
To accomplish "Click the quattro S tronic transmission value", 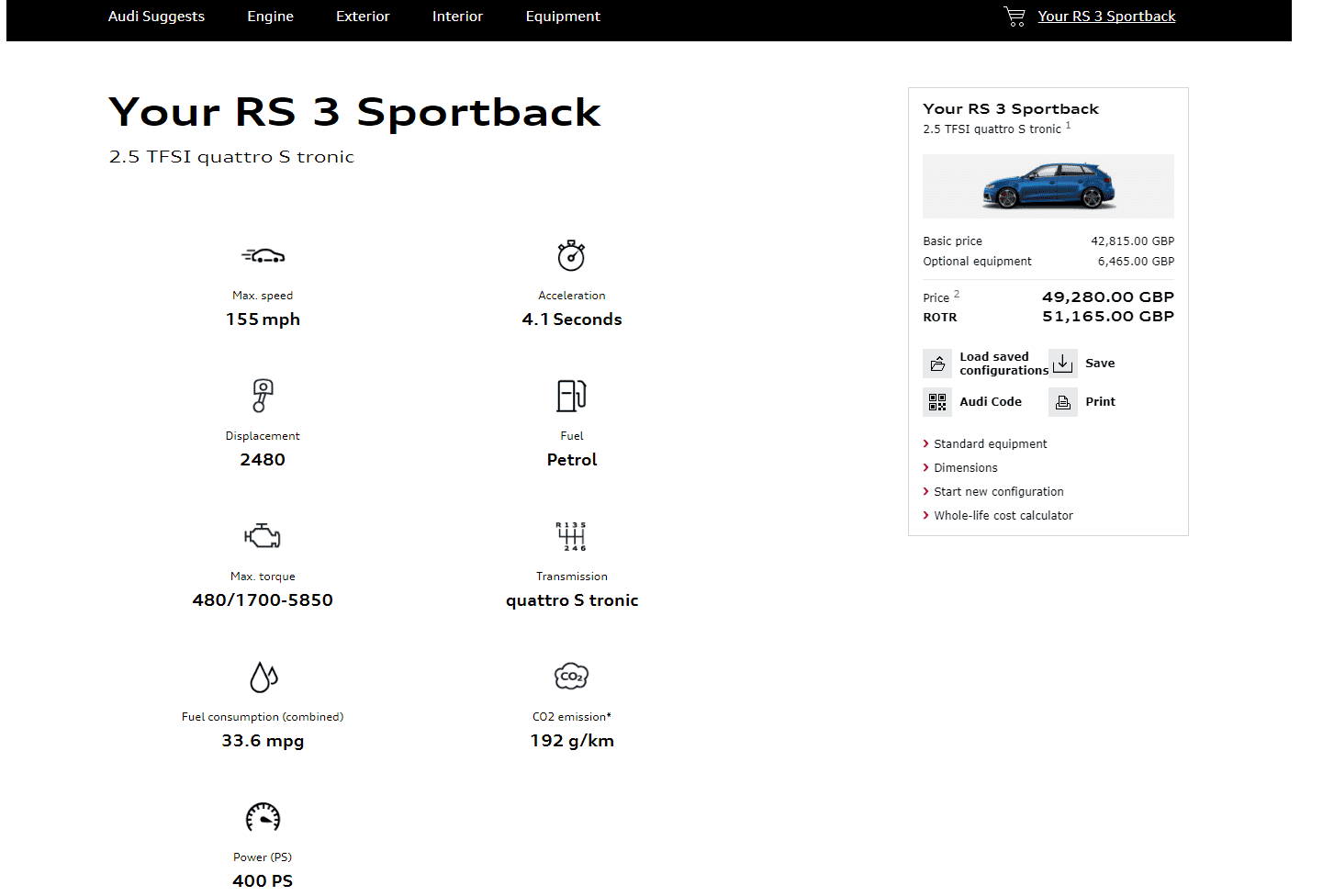I will pos(571,600).
